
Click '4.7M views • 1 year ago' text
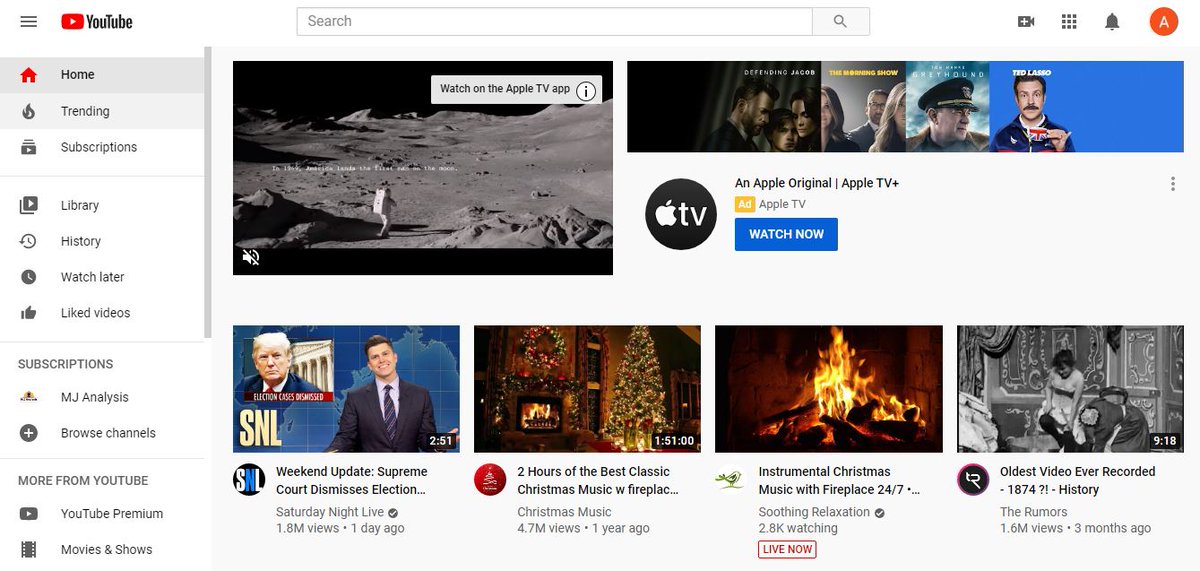pyautogui.click(x=583, y=528)
